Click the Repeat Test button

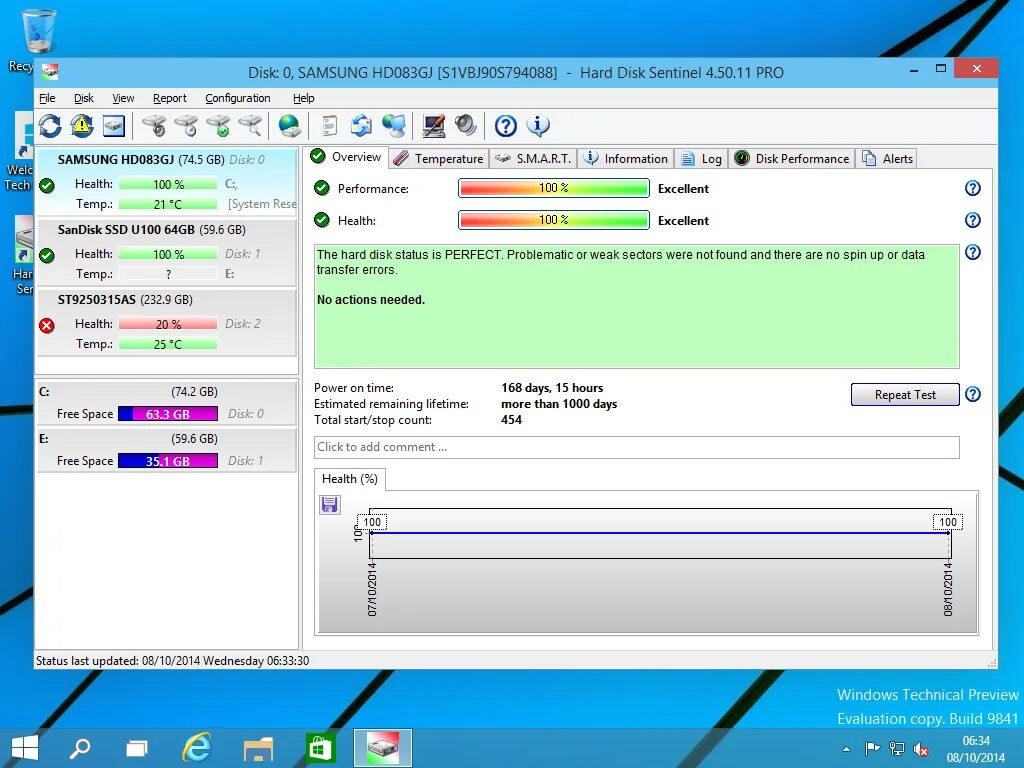(905, 394)
